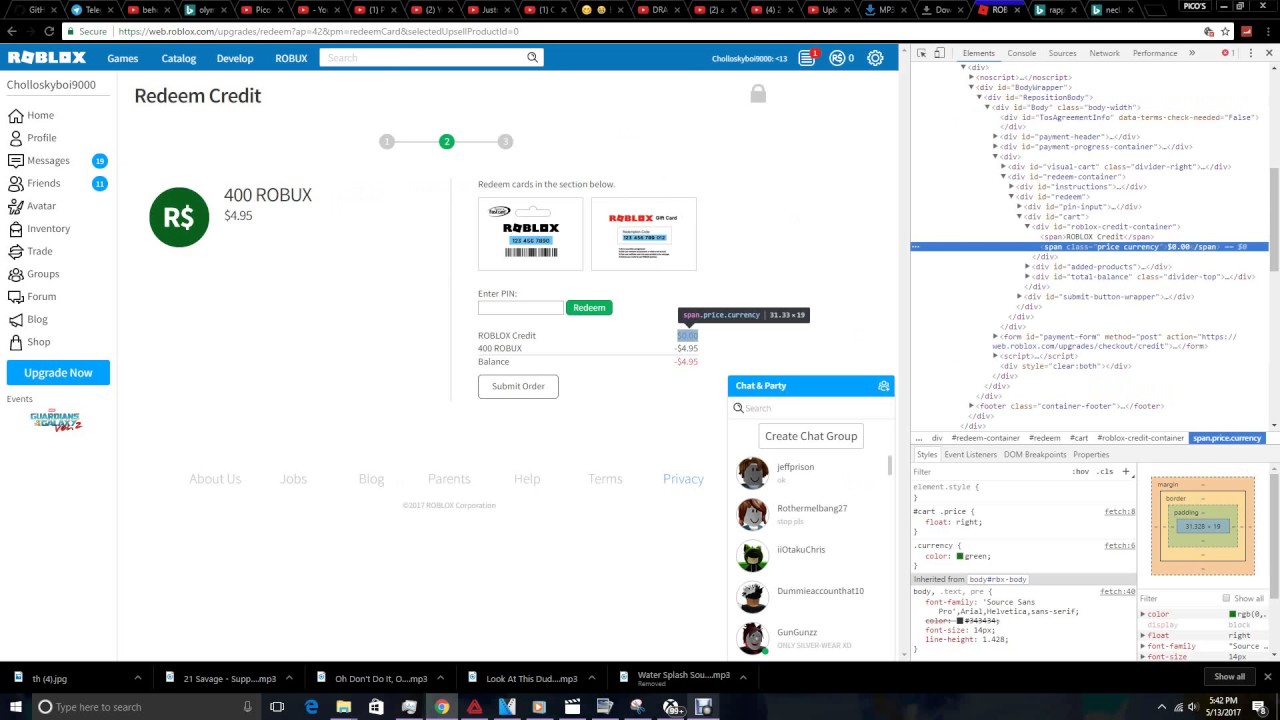The image size is (1280, 720).
Task: Expand the computed color property
Action: 1143,614
